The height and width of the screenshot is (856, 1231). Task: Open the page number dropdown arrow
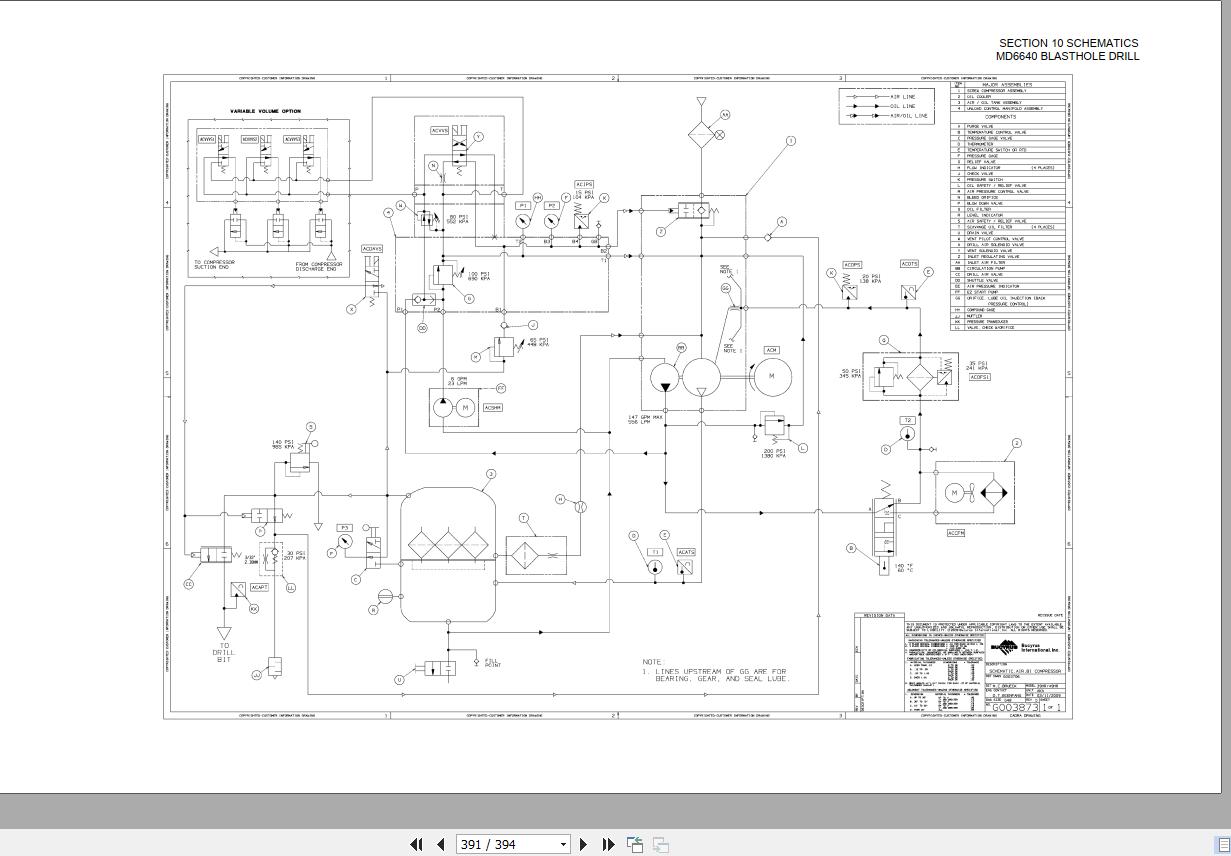pyautogui.click(x=563, y=845)
